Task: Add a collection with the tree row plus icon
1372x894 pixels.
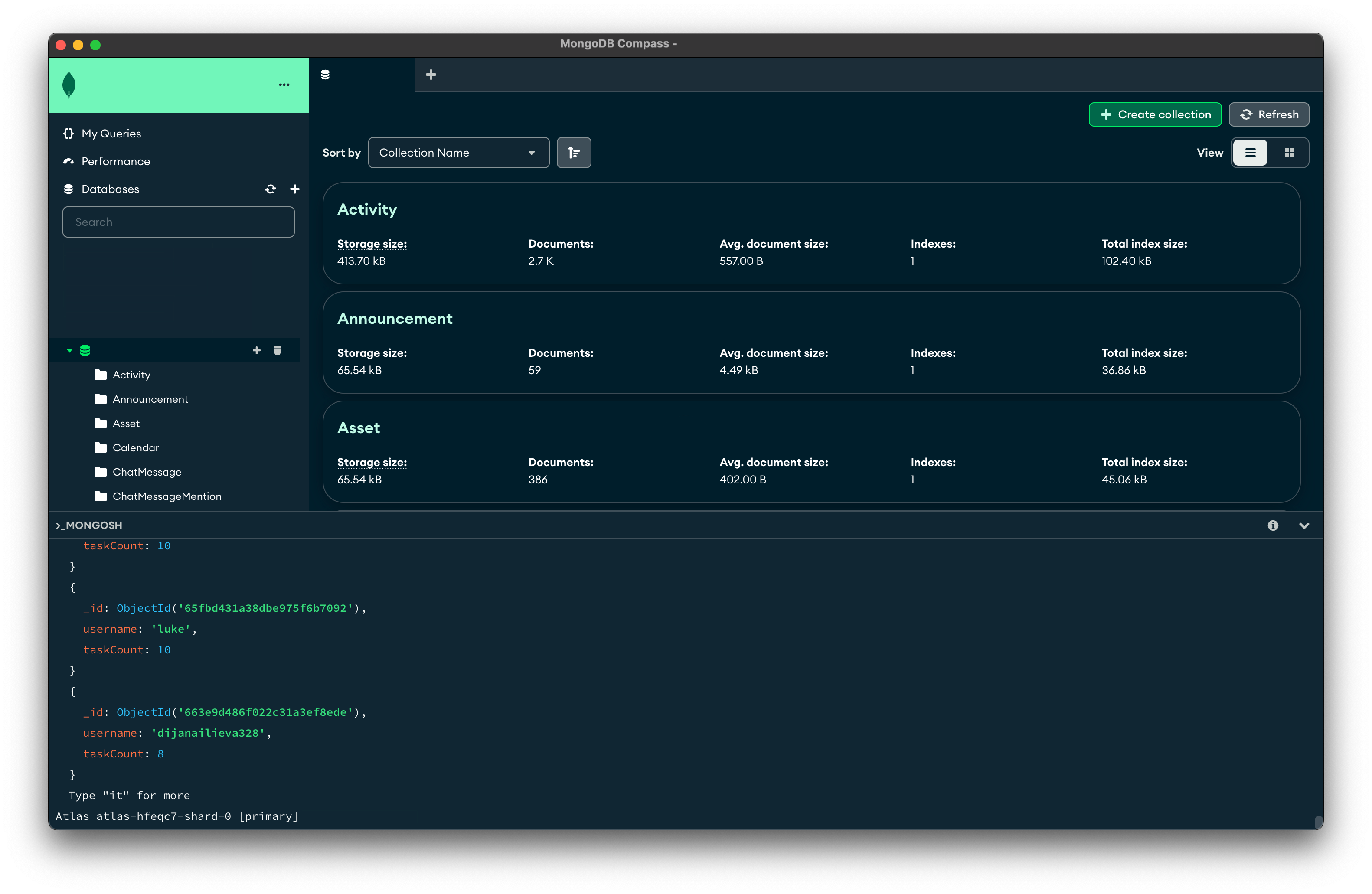Action: 257,350
